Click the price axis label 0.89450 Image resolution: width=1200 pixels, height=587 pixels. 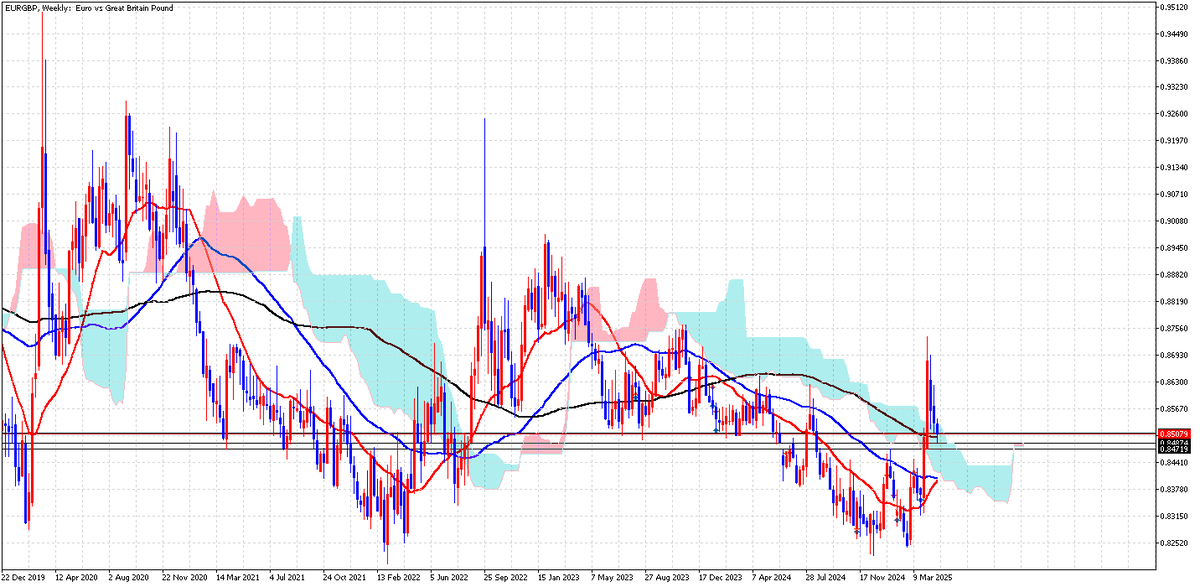point(1175,248)
